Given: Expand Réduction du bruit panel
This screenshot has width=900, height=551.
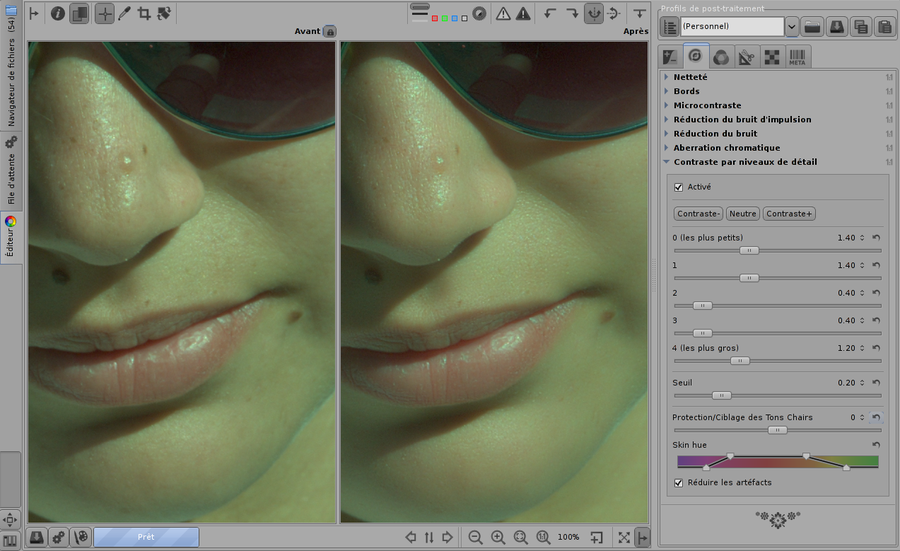Looking at the screenshot, I should click(x=715, y=133).
